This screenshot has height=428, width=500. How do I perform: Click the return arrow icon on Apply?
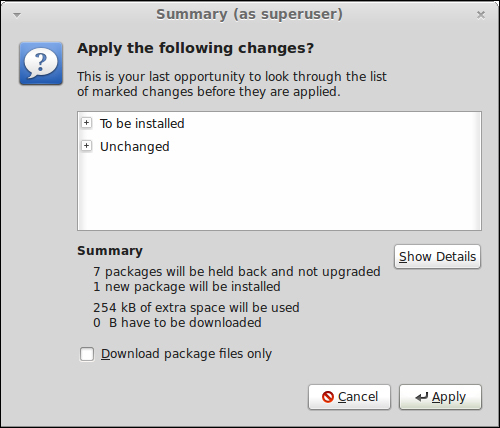coord(422,397)
